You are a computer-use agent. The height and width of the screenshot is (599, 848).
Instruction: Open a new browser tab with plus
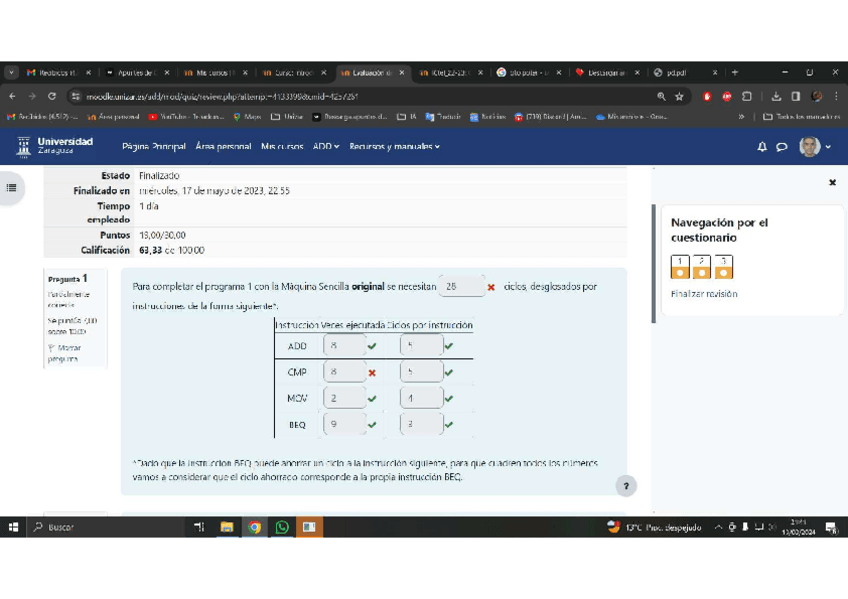(735, 72)
